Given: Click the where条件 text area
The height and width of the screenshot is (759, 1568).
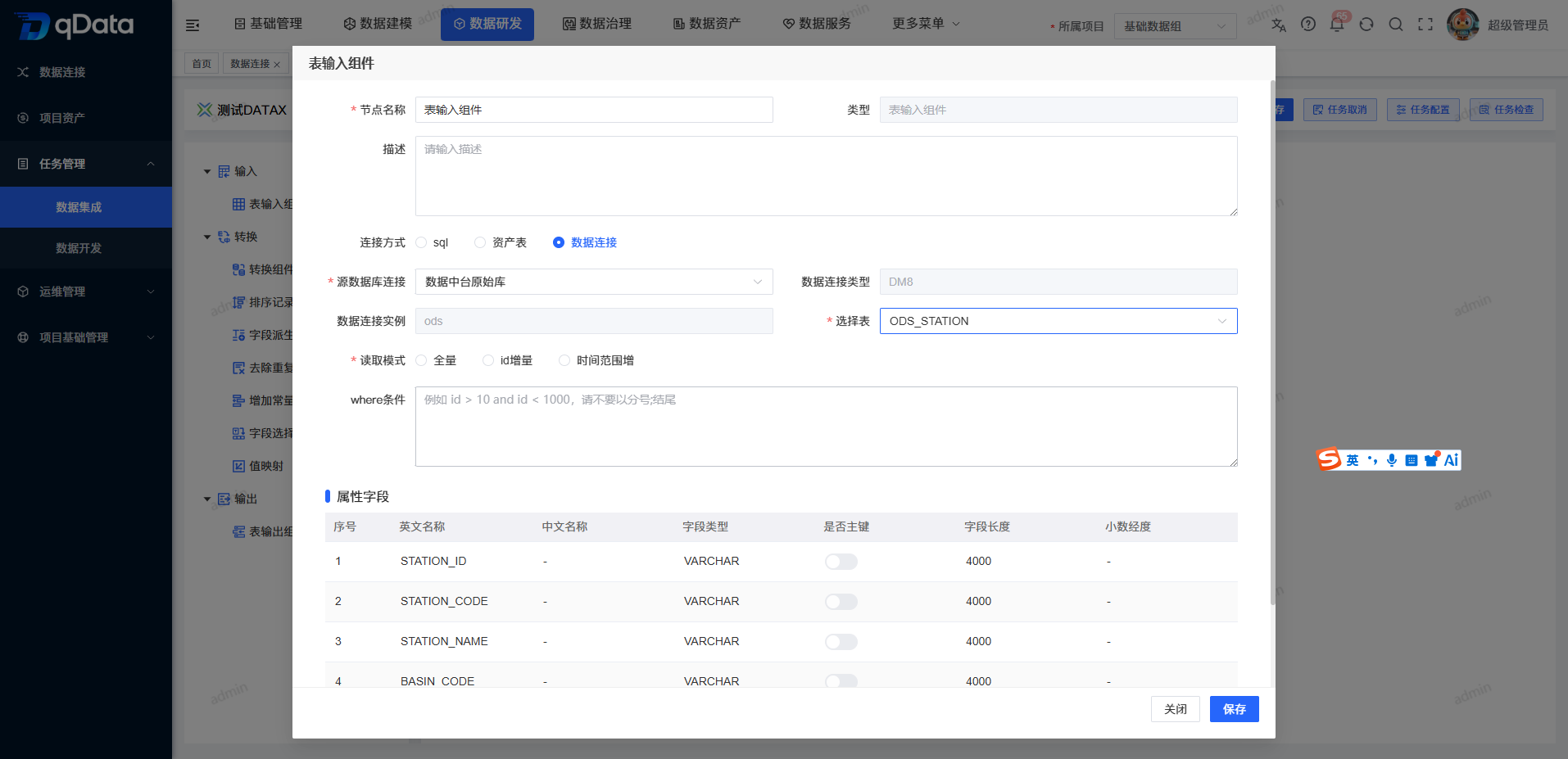Looking at the screenshot, I should pos(827,427).
